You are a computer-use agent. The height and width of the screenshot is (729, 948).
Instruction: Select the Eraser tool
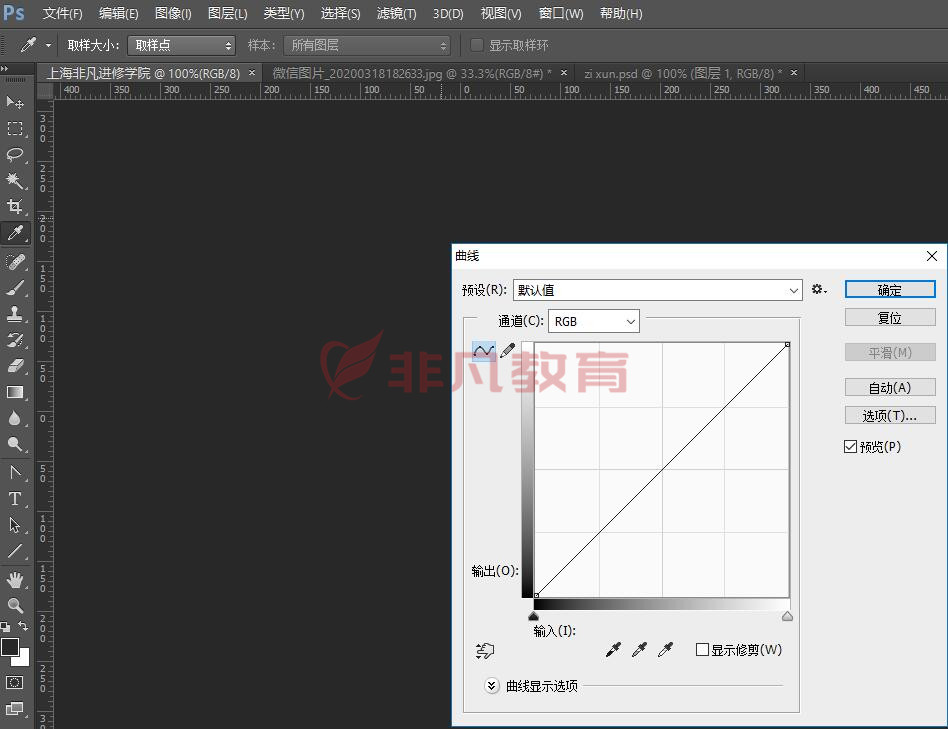15,366
